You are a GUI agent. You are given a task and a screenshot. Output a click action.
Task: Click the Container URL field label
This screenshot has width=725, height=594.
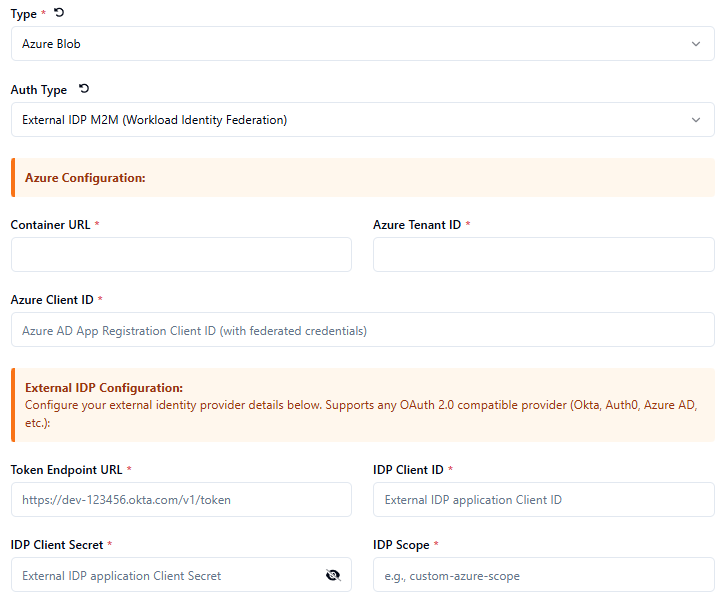[x=51, y=225]
